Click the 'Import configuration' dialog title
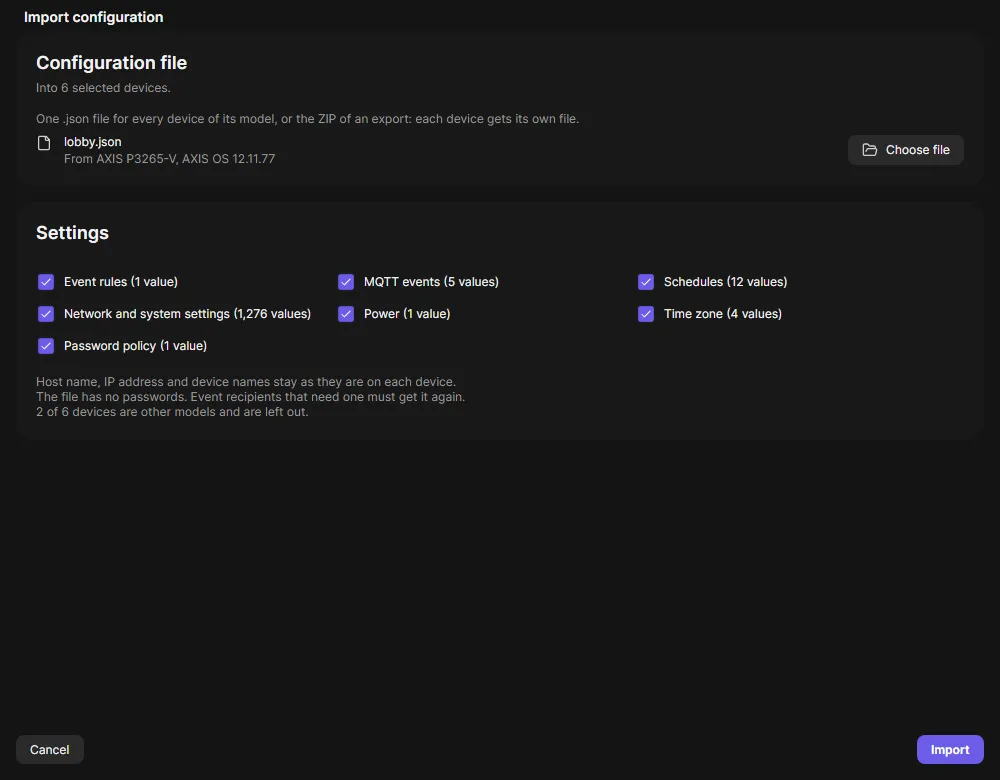The height and width of the screenshot is (780, 1000). (x=94, y=17)
